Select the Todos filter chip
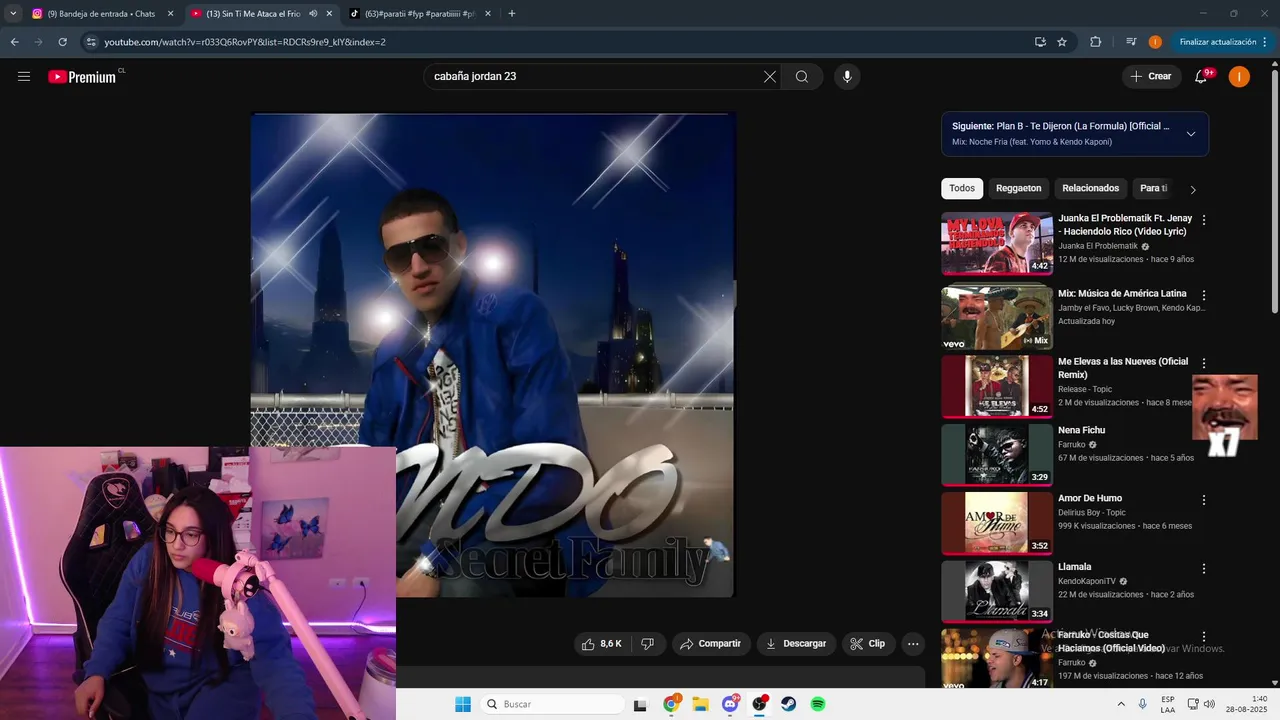This screenshot has width=1280, height=720. pos(962,188)
